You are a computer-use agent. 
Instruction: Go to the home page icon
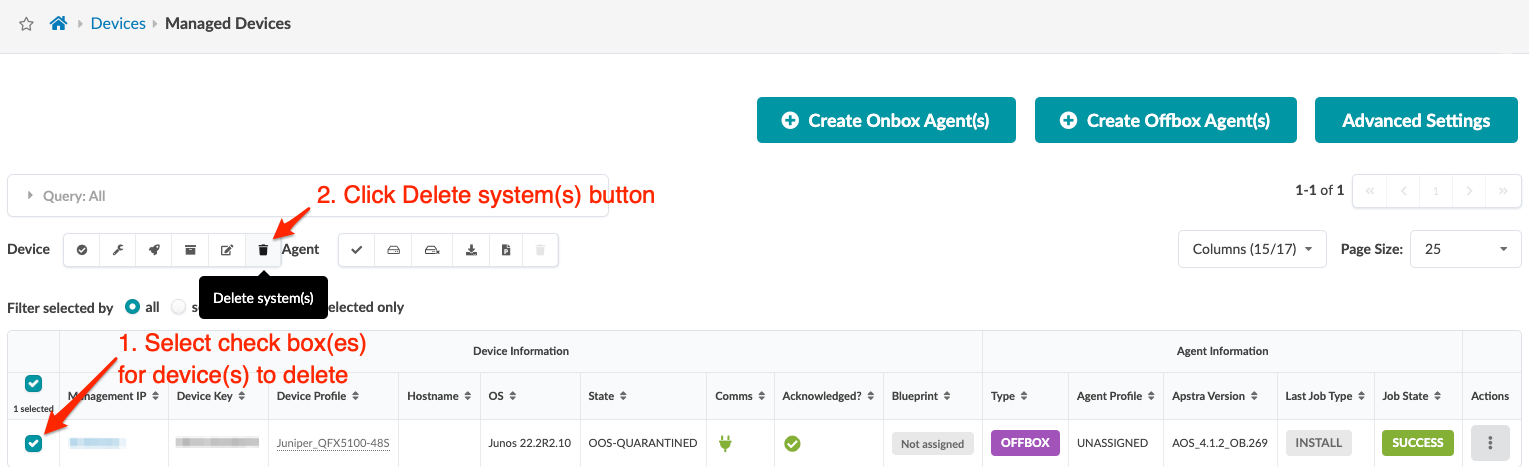58,23
